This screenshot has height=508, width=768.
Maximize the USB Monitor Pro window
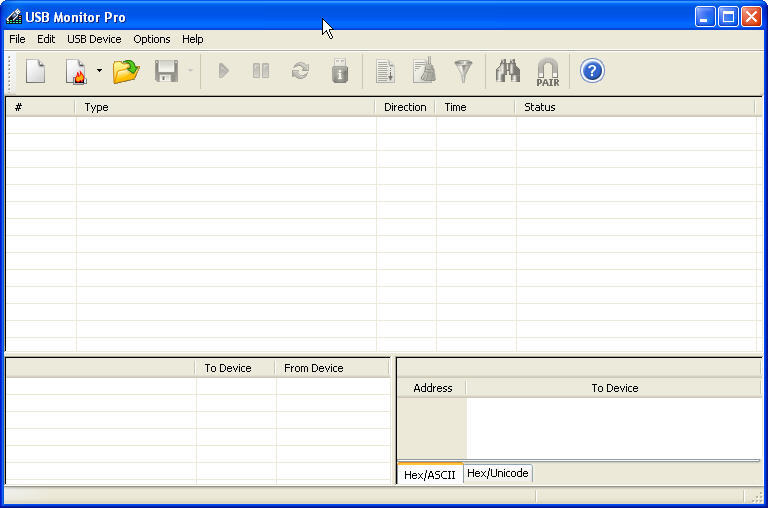[x=728, y=17]
